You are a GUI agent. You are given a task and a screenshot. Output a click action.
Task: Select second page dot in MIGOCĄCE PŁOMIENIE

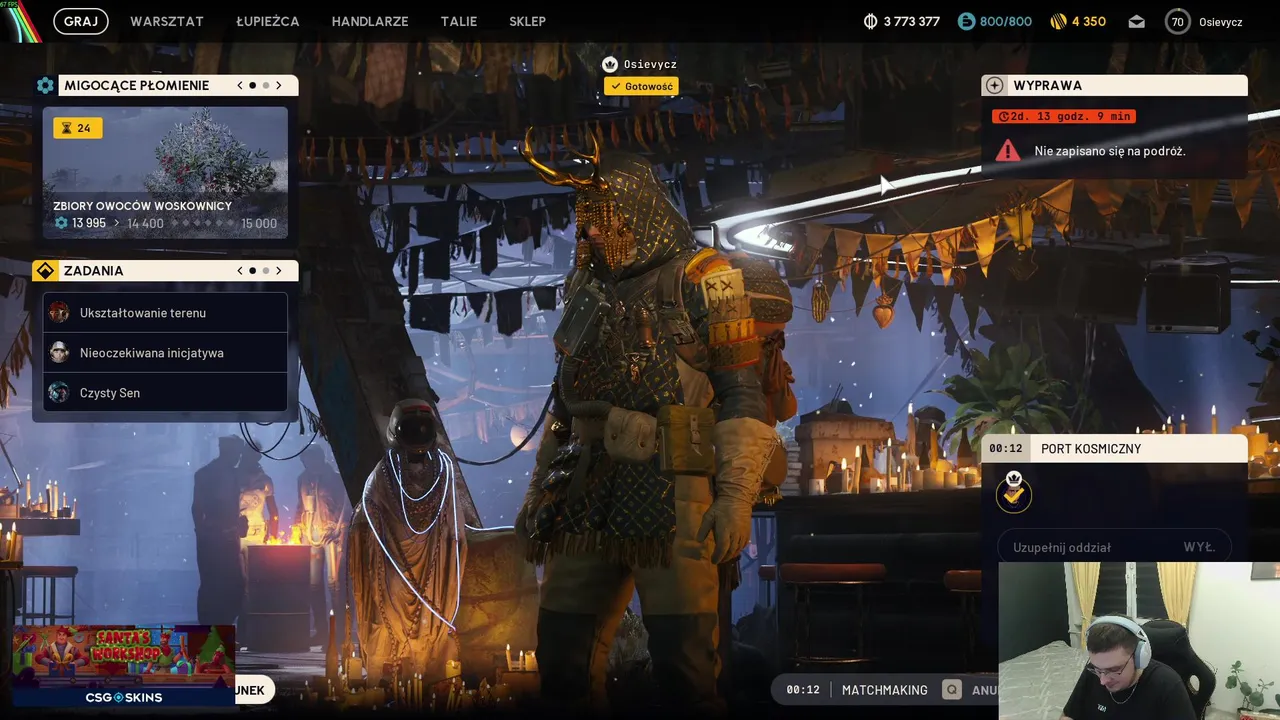[265, 86]
